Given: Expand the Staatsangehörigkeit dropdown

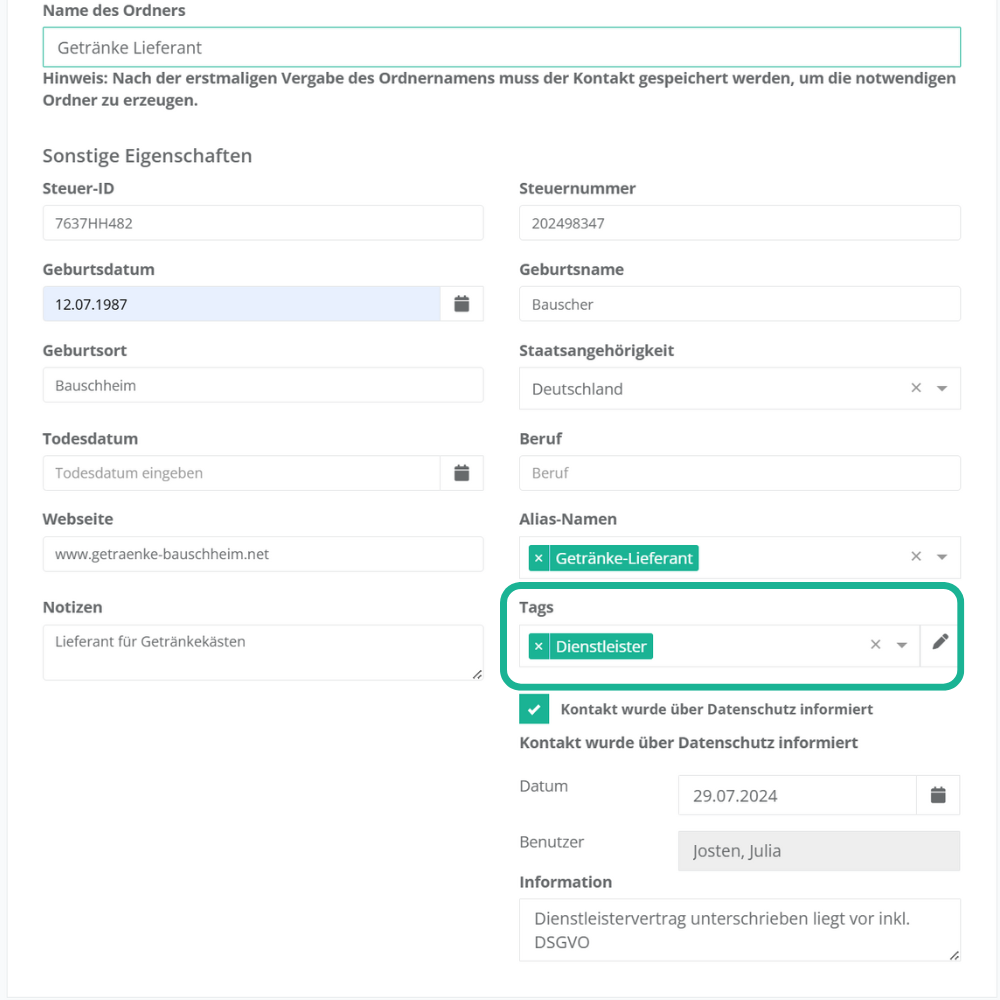Looking at the screenshot, I should 941,388.
